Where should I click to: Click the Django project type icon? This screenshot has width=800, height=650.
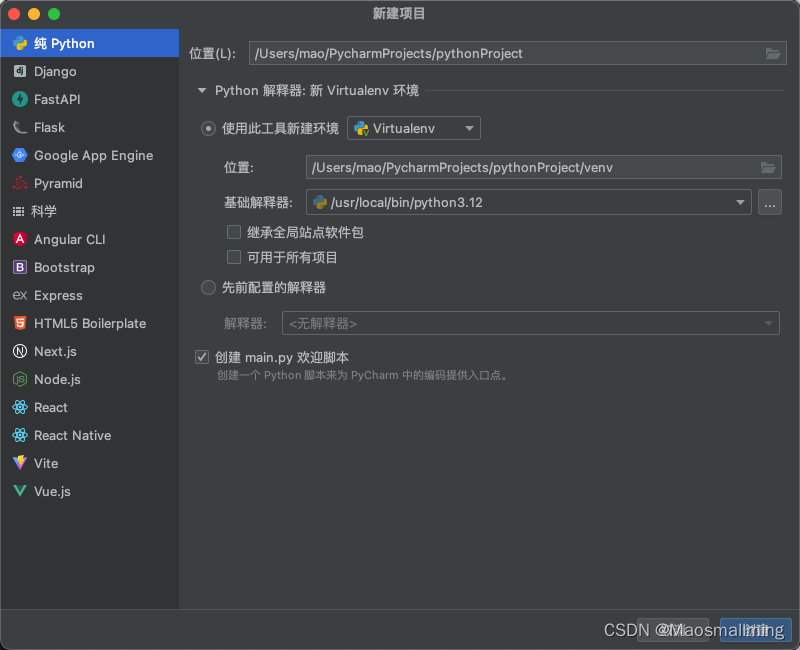pyautogui.click(x=20, y=71)
